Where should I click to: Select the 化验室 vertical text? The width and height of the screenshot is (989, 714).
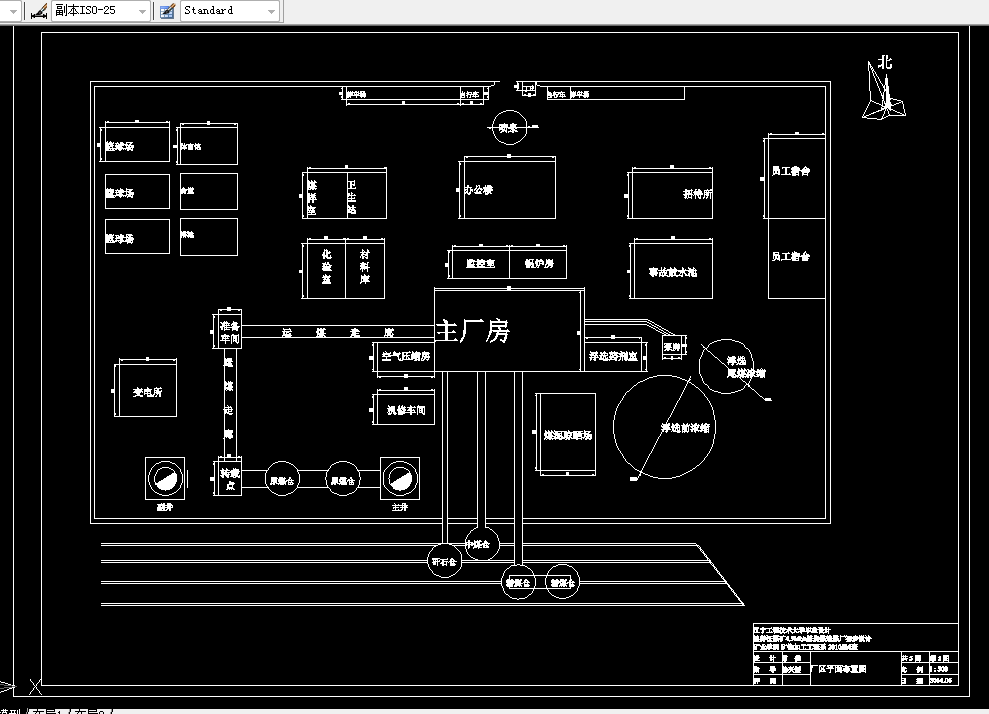326,266
